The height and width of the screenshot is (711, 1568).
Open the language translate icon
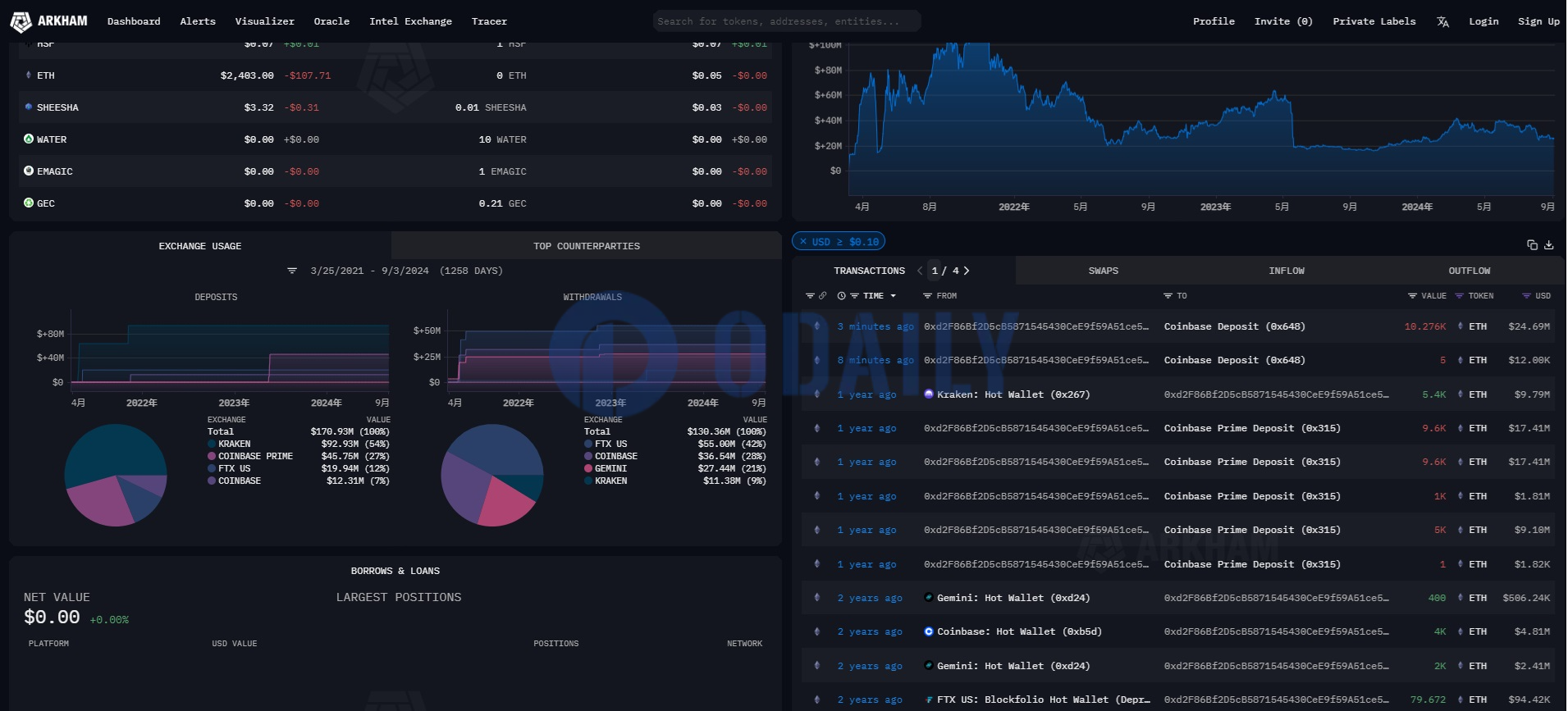(x=1442, y=22)
